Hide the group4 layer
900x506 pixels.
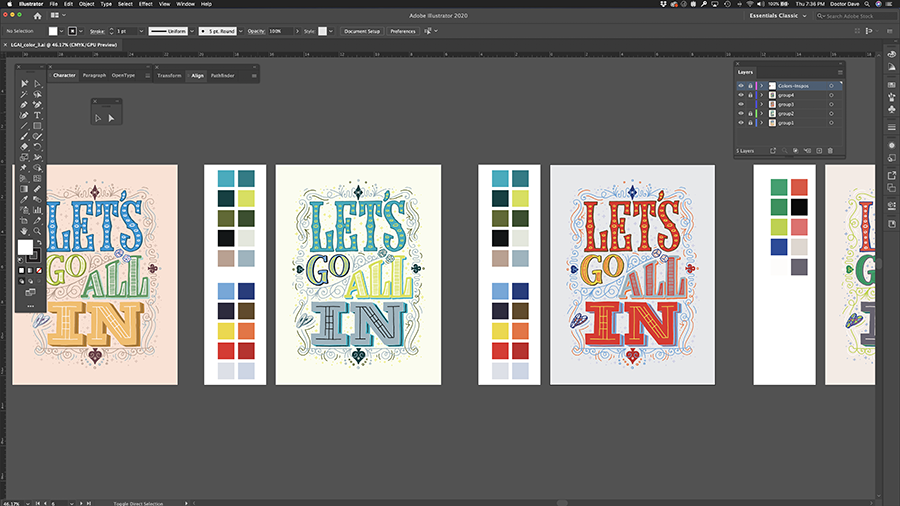(740, 95)
